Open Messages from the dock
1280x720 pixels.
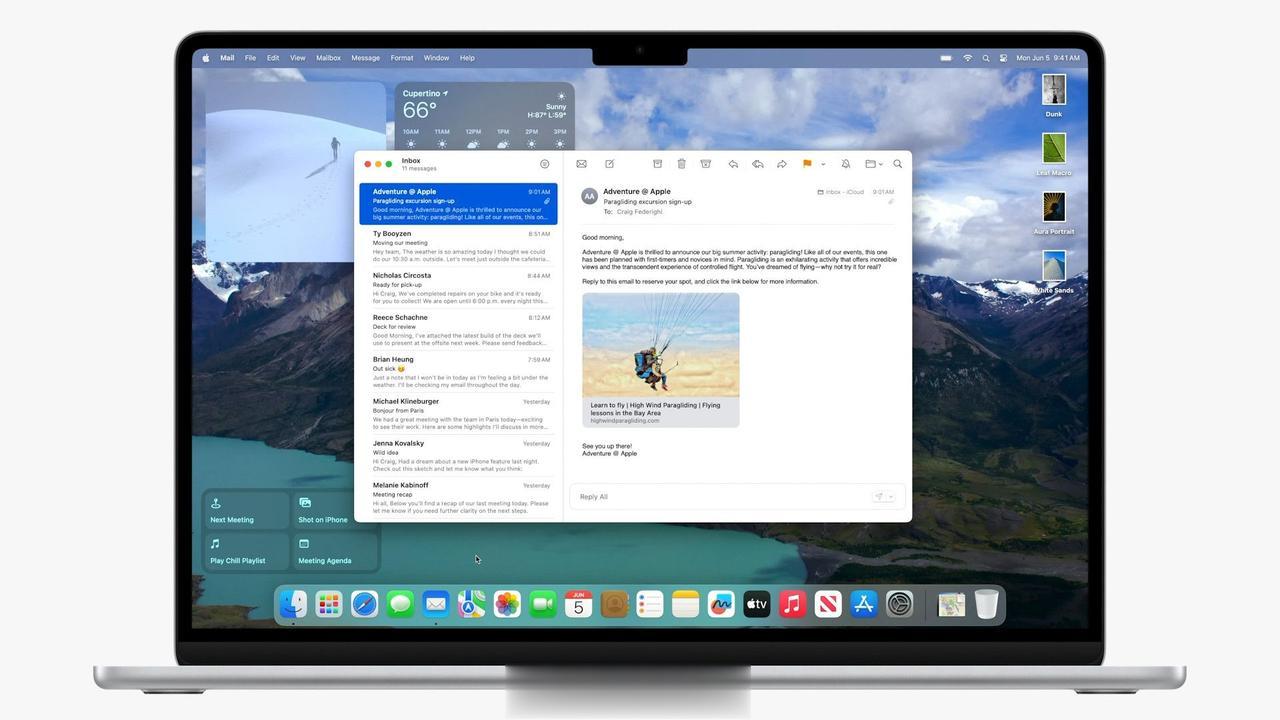(x=400, y=604)
